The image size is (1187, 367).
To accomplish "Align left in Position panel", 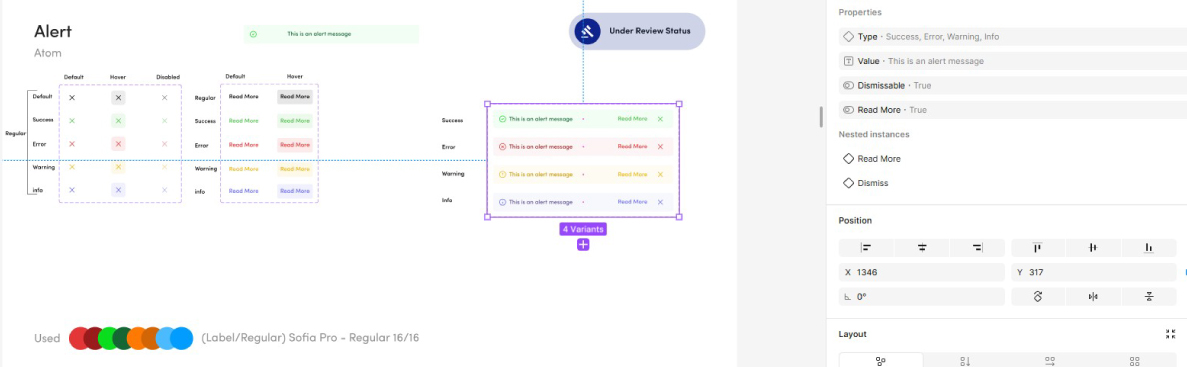I will (x=866, y=247).
